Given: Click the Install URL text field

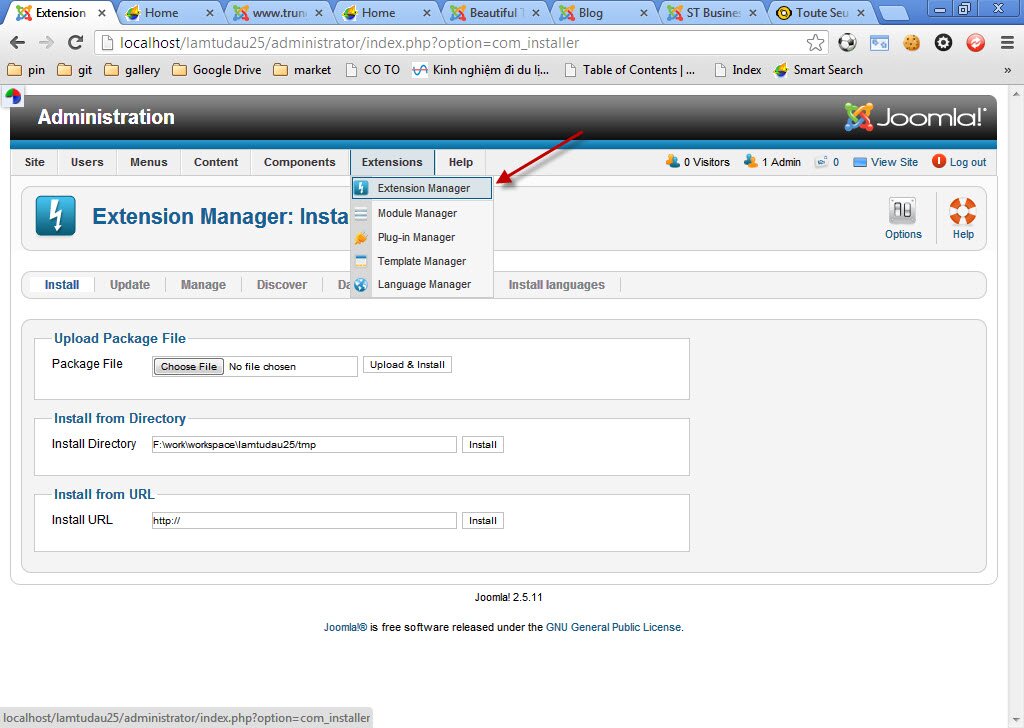Looking at the screenshot, I should [303, 521].
